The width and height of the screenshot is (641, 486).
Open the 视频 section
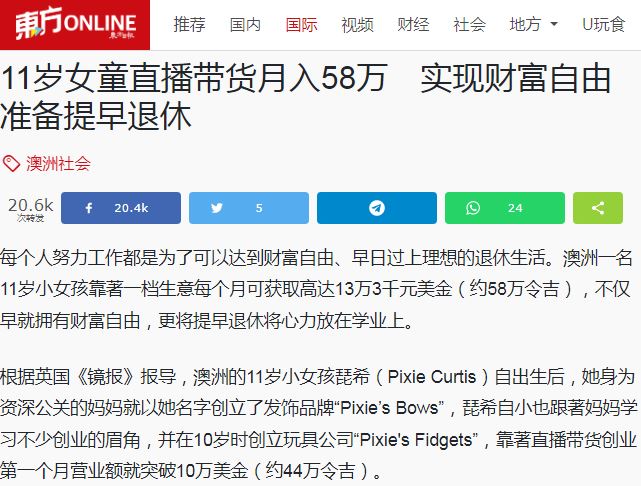[x=357, y=25]
